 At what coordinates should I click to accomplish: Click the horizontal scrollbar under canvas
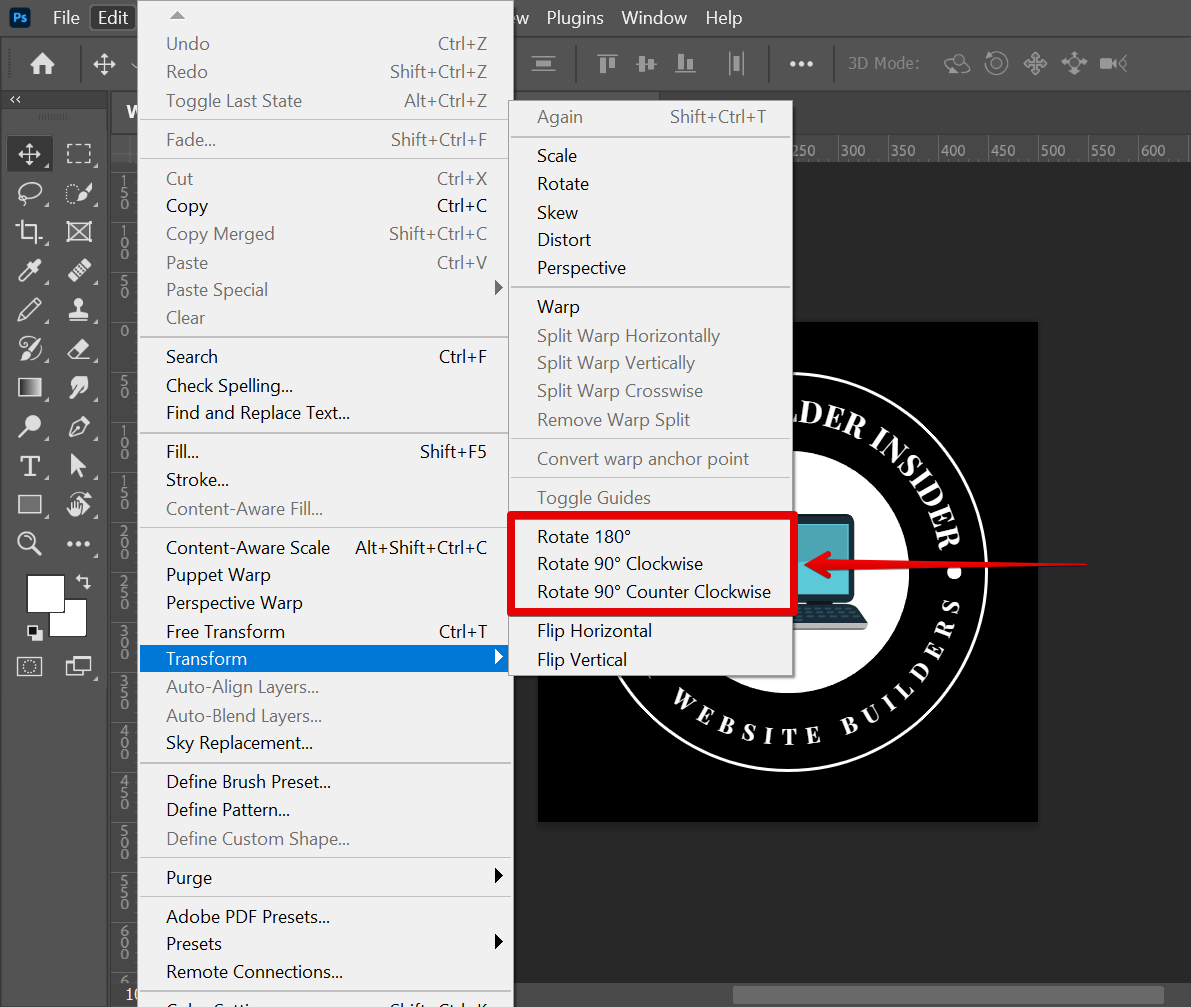[x=948, y=994]
